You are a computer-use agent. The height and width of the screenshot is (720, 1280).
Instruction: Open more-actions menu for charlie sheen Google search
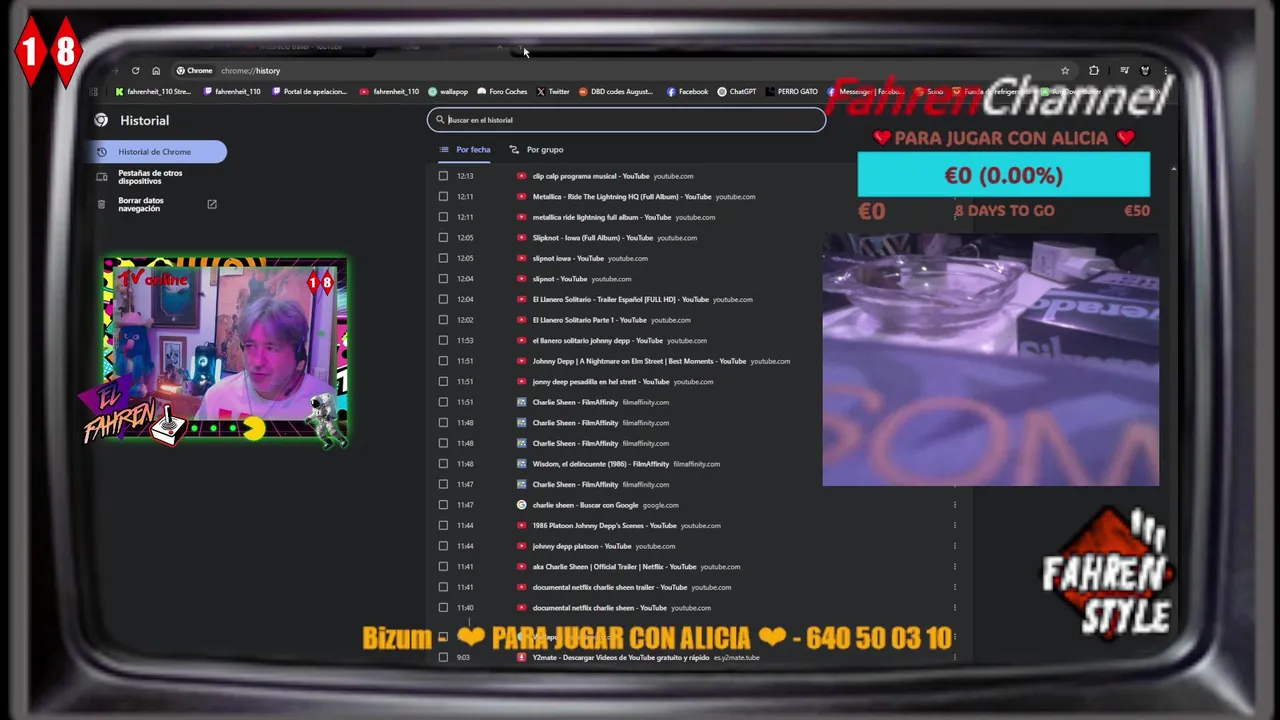click(x=955, y=505)
